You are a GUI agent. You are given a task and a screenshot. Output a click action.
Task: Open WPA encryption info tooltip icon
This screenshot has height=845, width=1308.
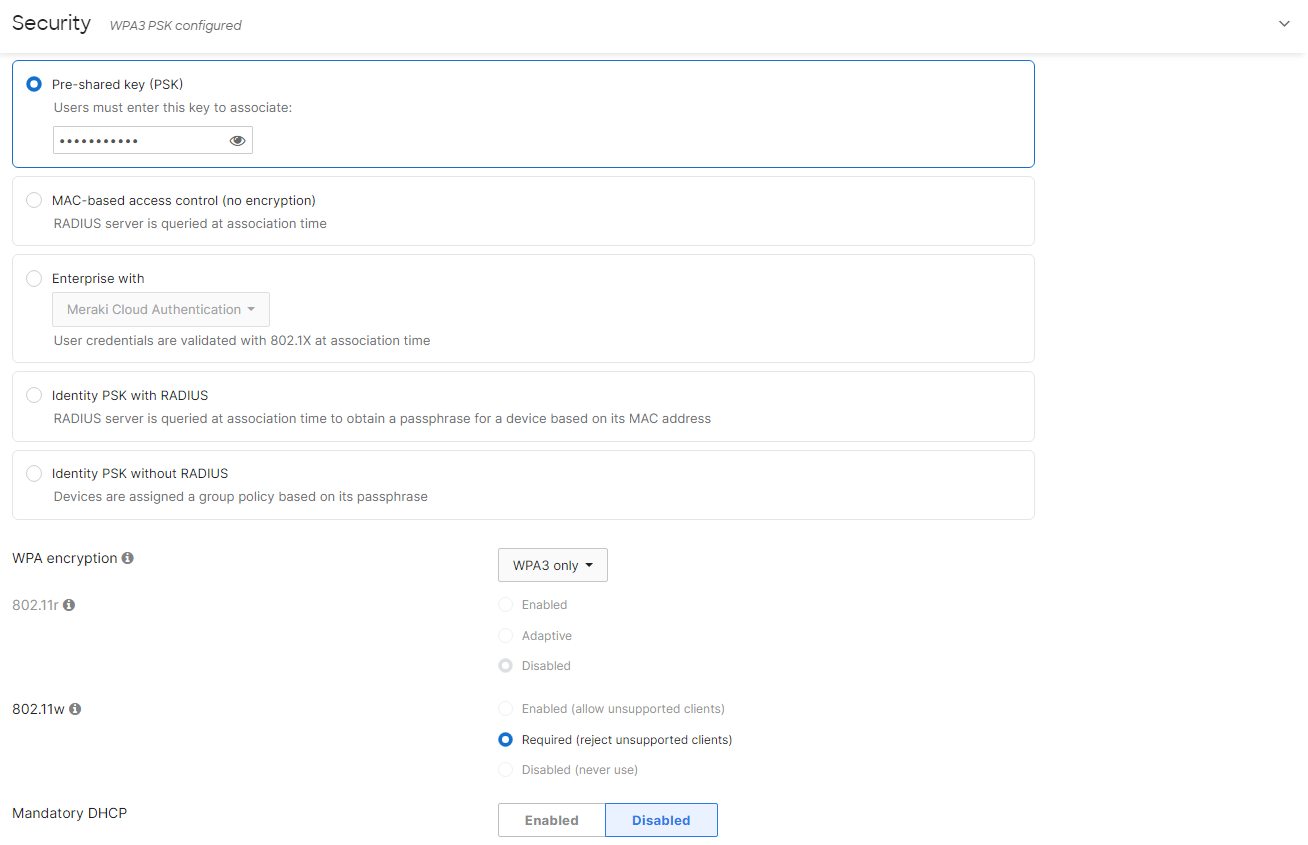tap(128, 558)
